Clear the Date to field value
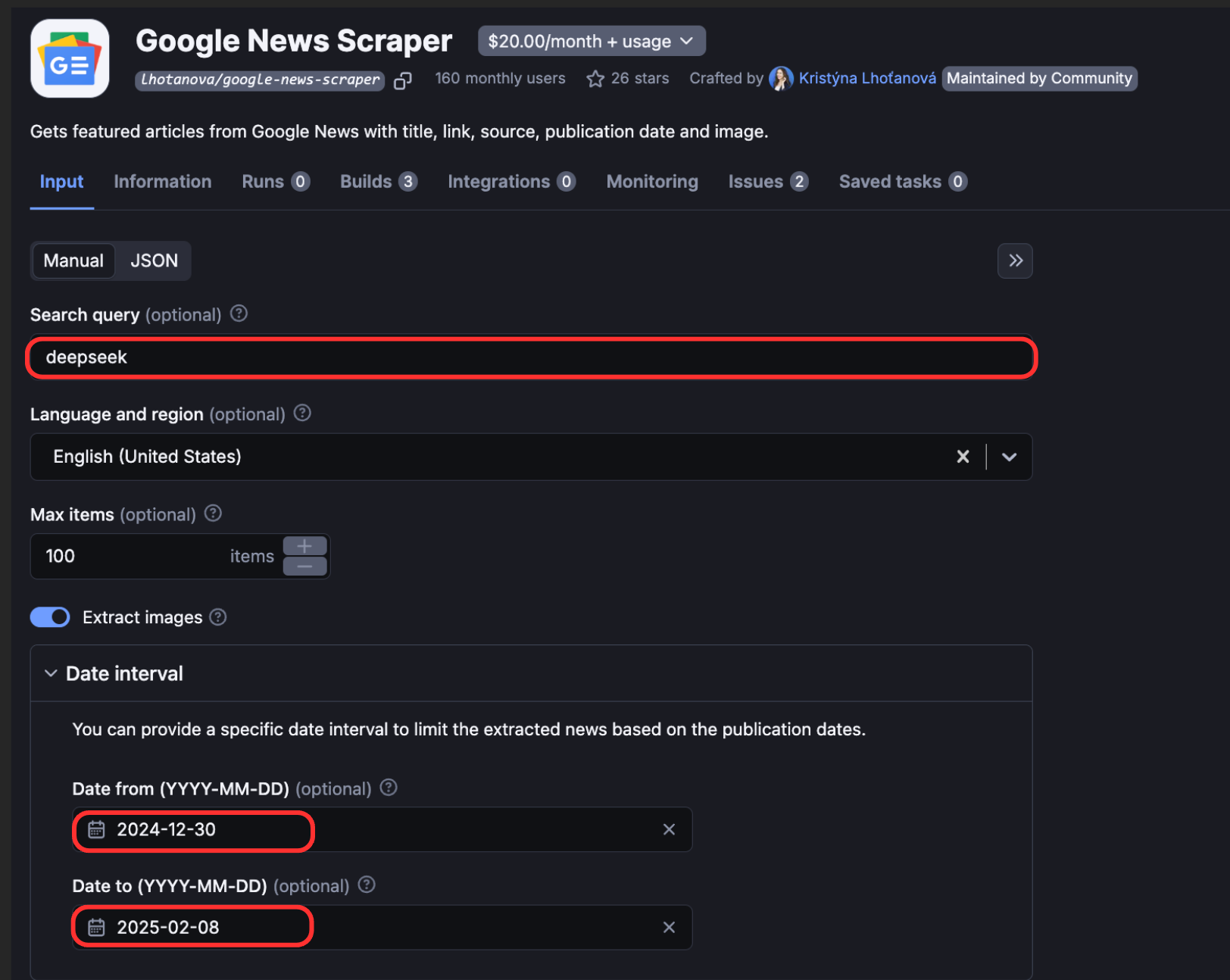1230x980 pixels. (x=669, y=926)
